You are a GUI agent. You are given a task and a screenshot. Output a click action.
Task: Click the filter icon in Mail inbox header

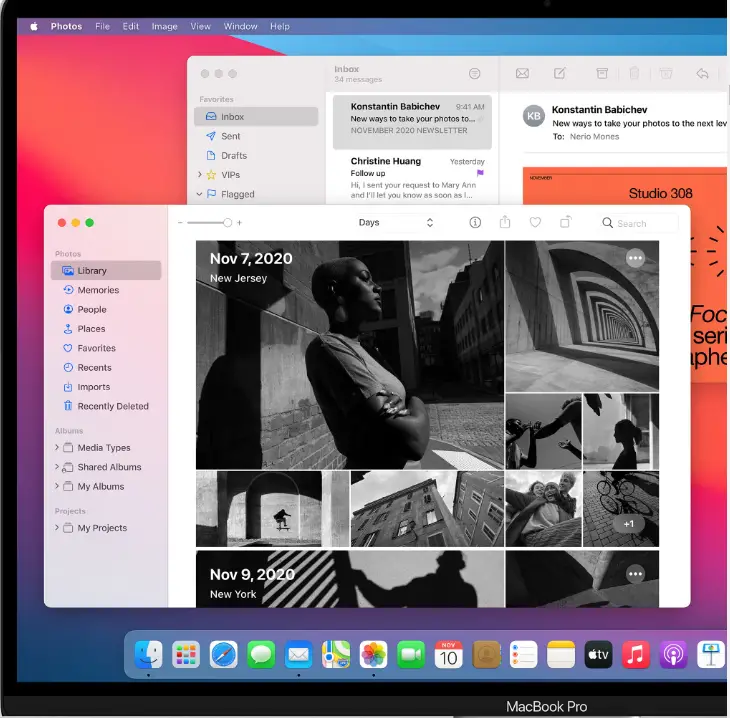(474, 74)
